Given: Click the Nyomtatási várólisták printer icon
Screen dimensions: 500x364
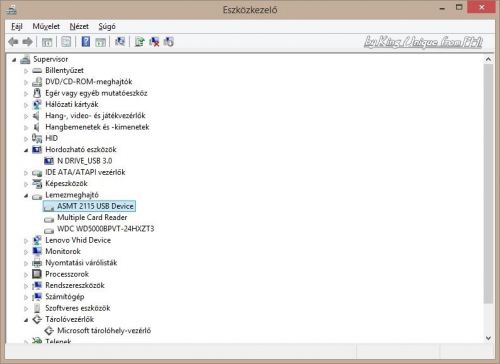Looking at the screenshot, I should click(x=37, y=263).
